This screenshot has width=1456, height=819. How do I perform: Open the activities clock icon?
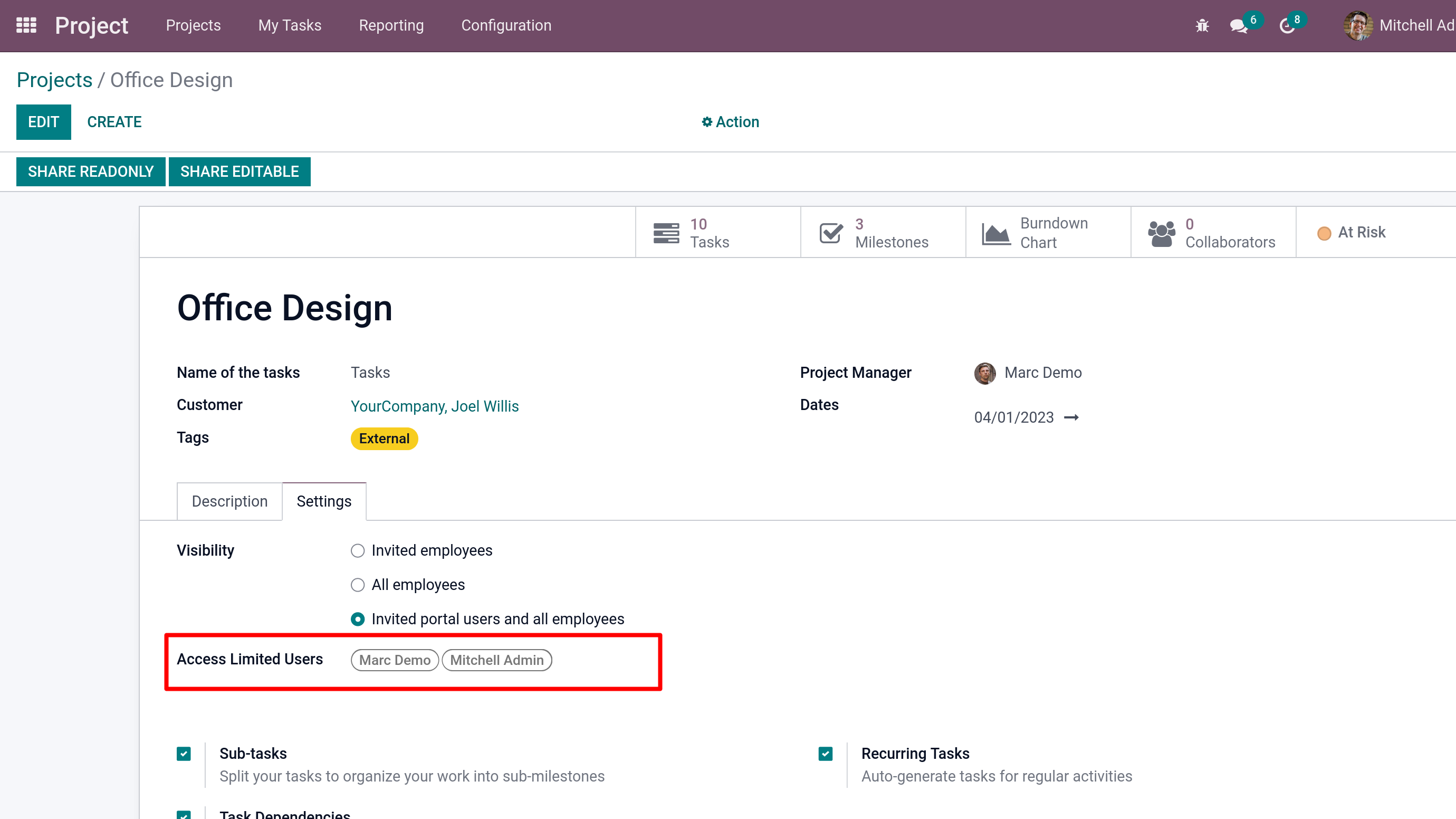1287,26
